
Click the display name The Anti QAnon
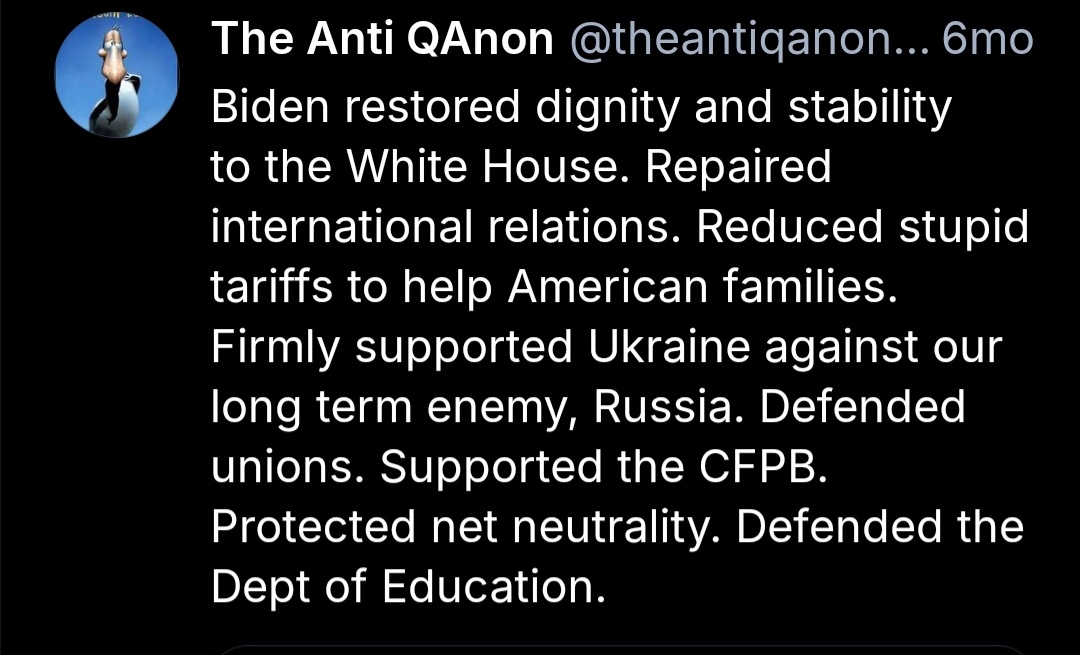pyautogui.click(x=382, y=39)
